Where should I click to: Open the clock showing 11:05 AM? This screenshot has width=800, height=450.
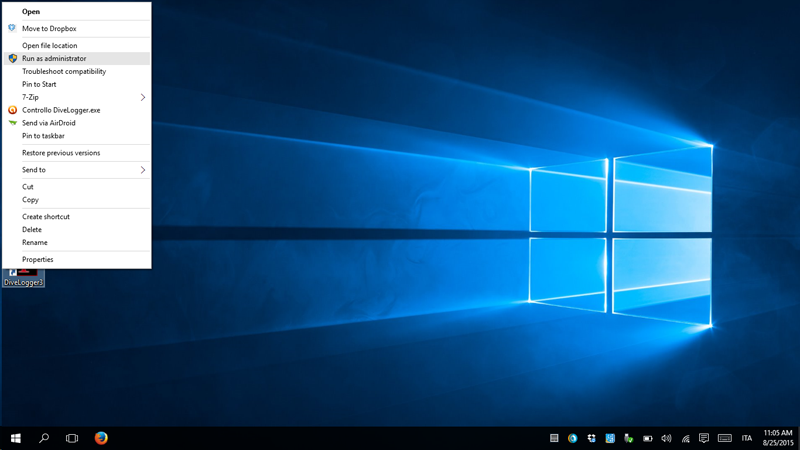(x=778, y=438)
